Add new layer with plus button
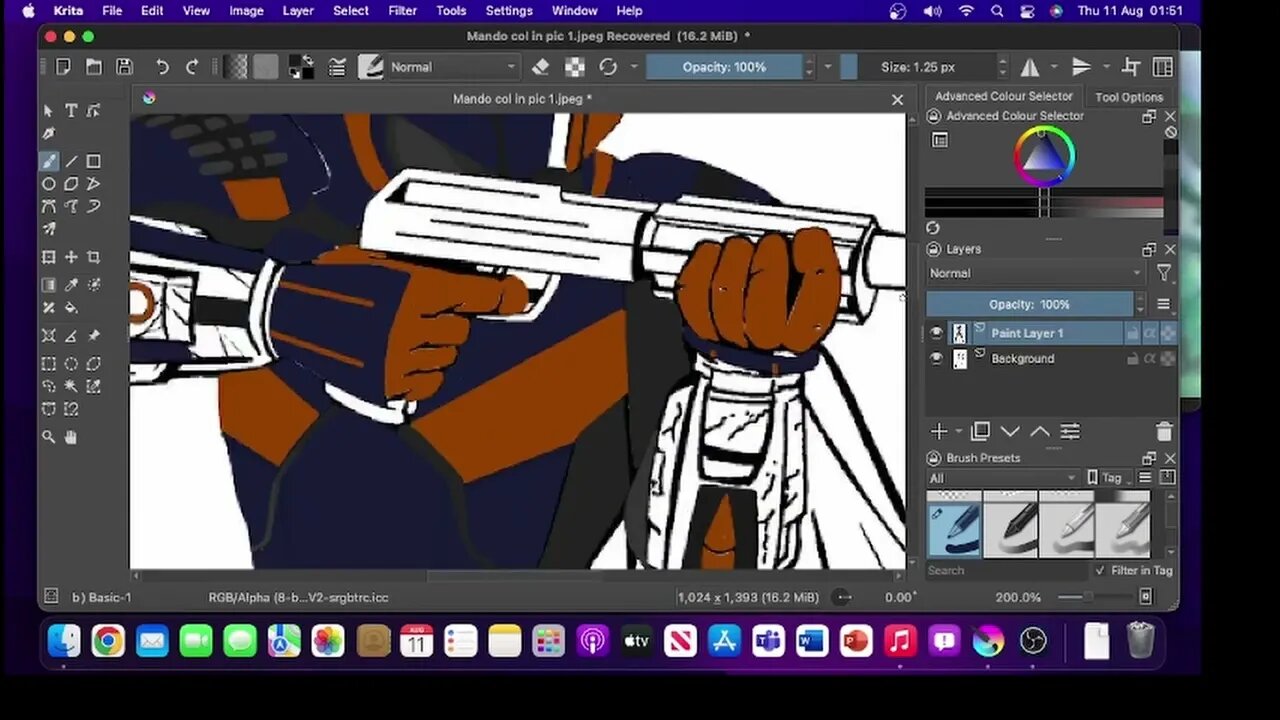The height and width of the screenshot is (720, 1280). (938, 432)
